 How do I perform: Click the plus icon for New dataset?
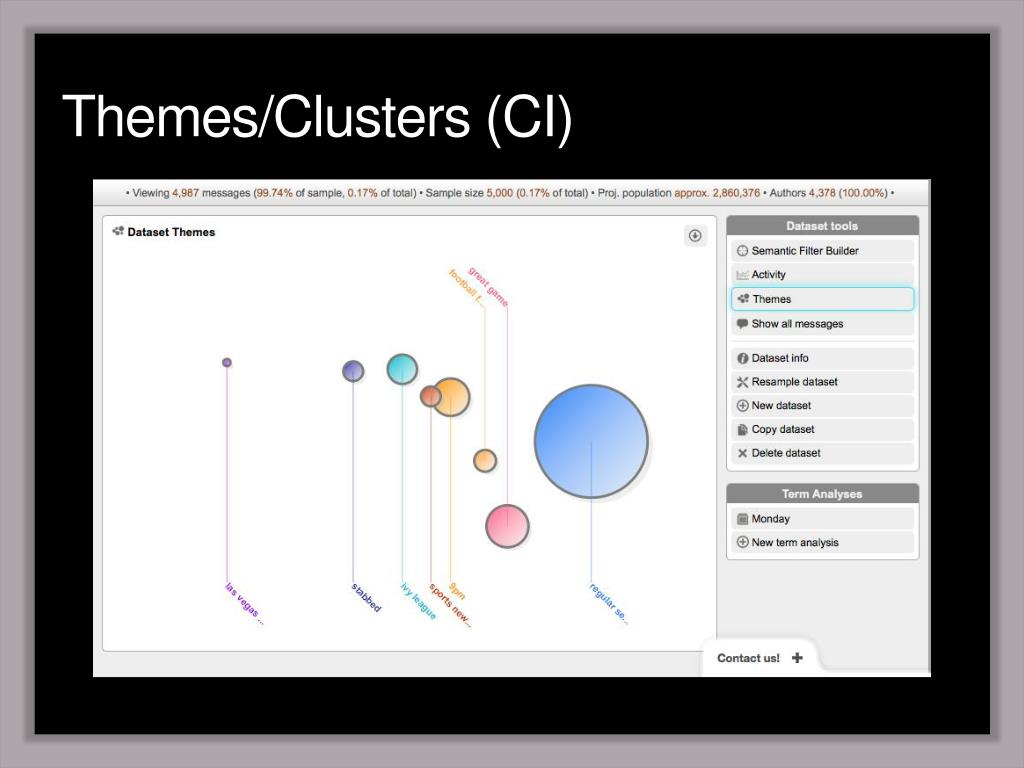point(742,406)
